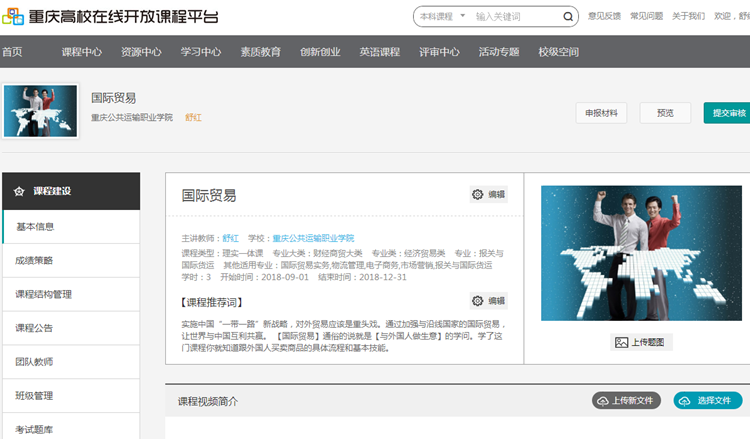Click the 申报材料 button

coord(601,113)
